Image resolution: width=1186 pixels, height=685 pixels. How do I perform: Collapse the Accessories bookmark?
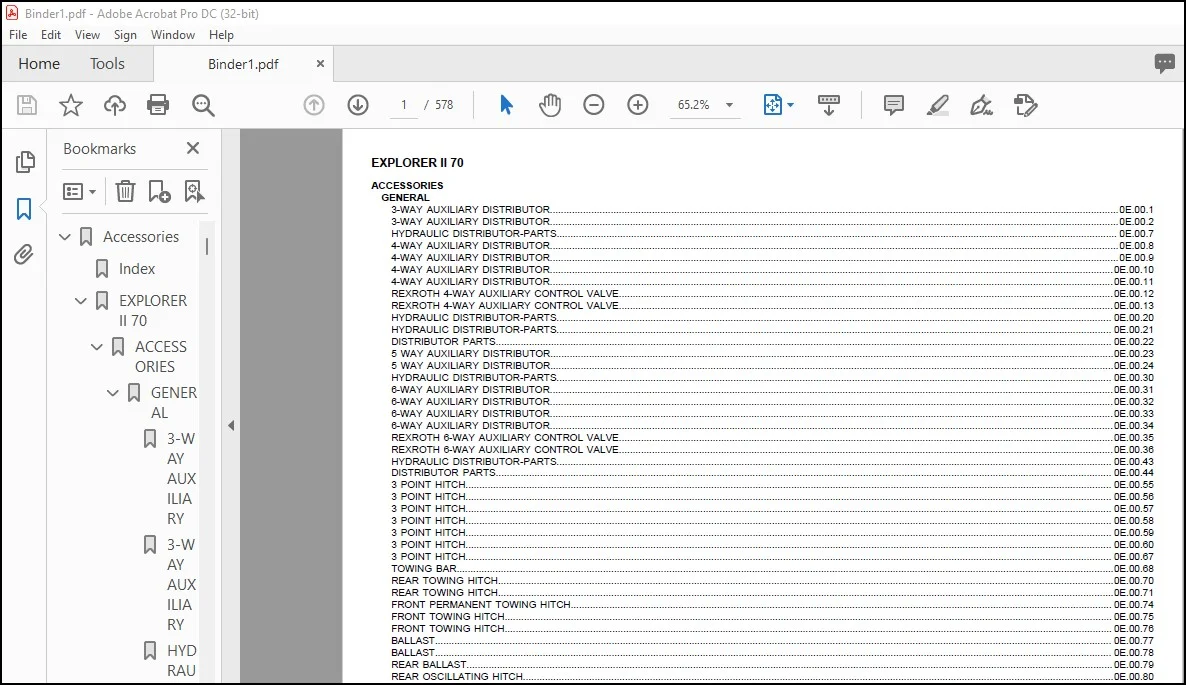(65, 237)
